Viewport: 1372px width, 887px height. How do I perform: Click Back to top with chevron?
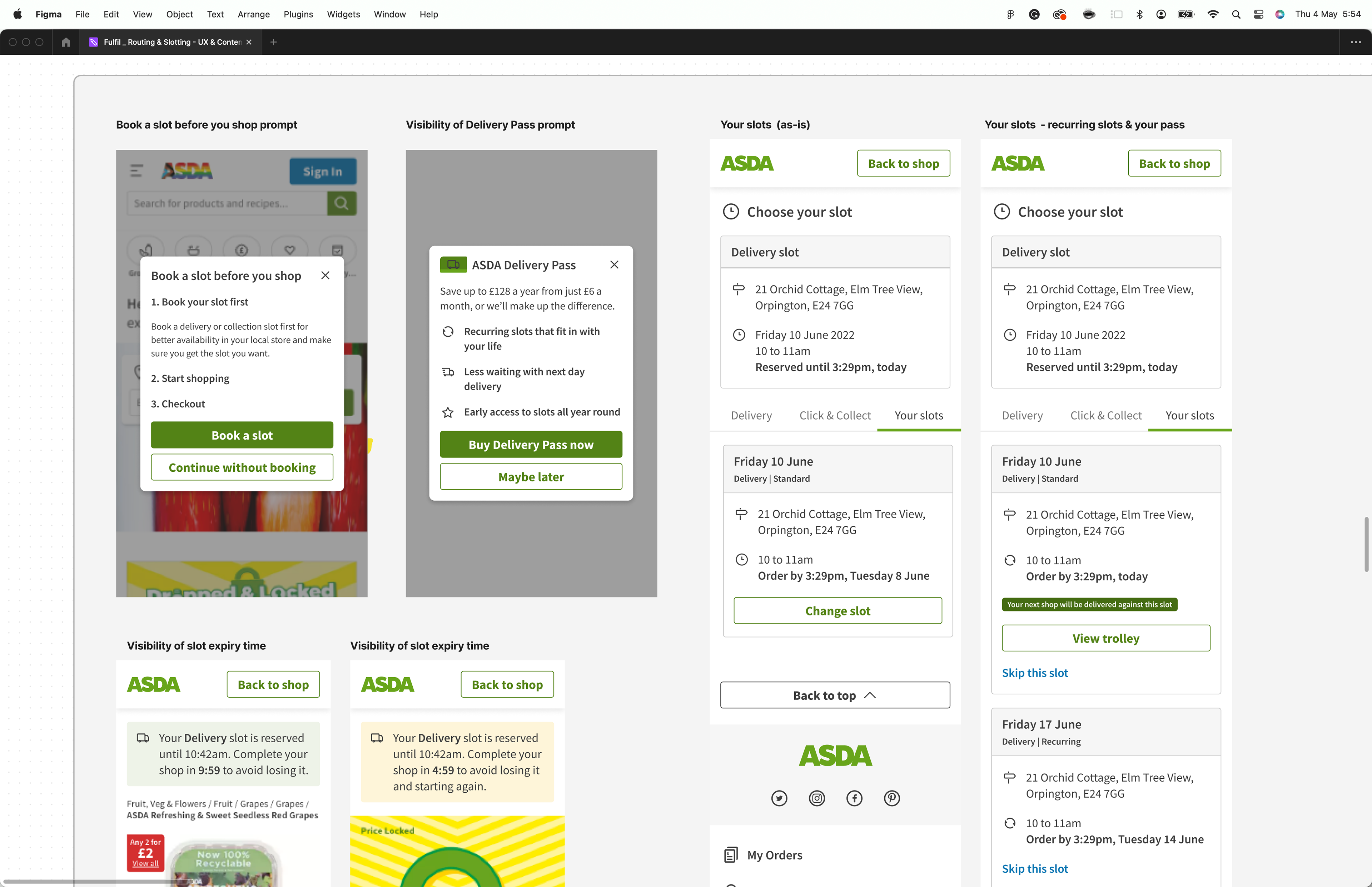[x=834, y=695]
